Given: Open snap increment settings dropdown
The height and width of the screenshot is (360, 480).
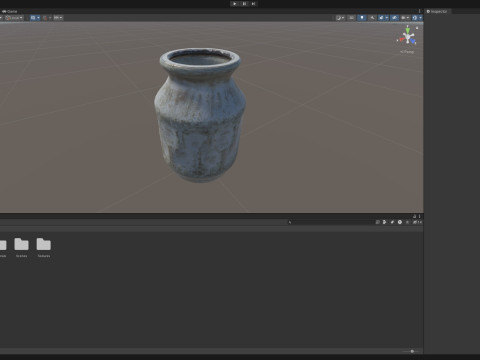Looking at the screenshot, I should 58,18.
